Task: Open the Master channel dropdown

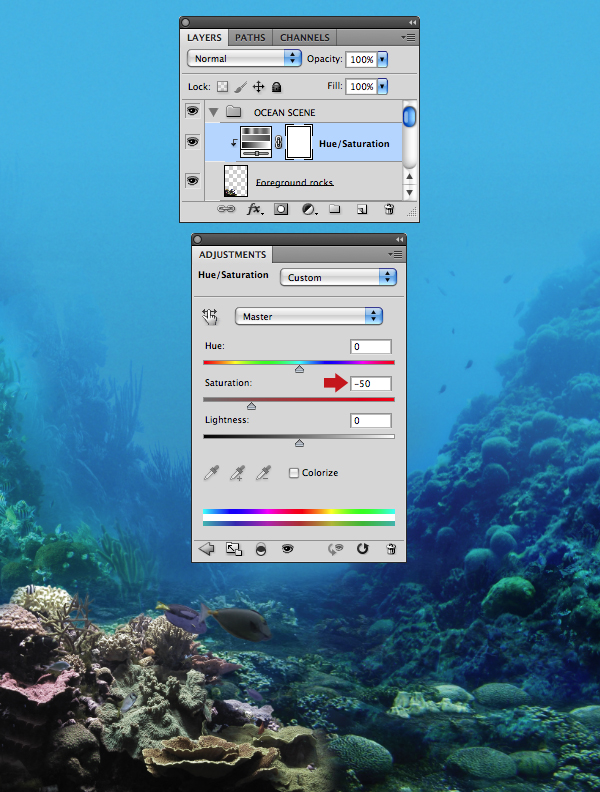Action: point(309,317)
